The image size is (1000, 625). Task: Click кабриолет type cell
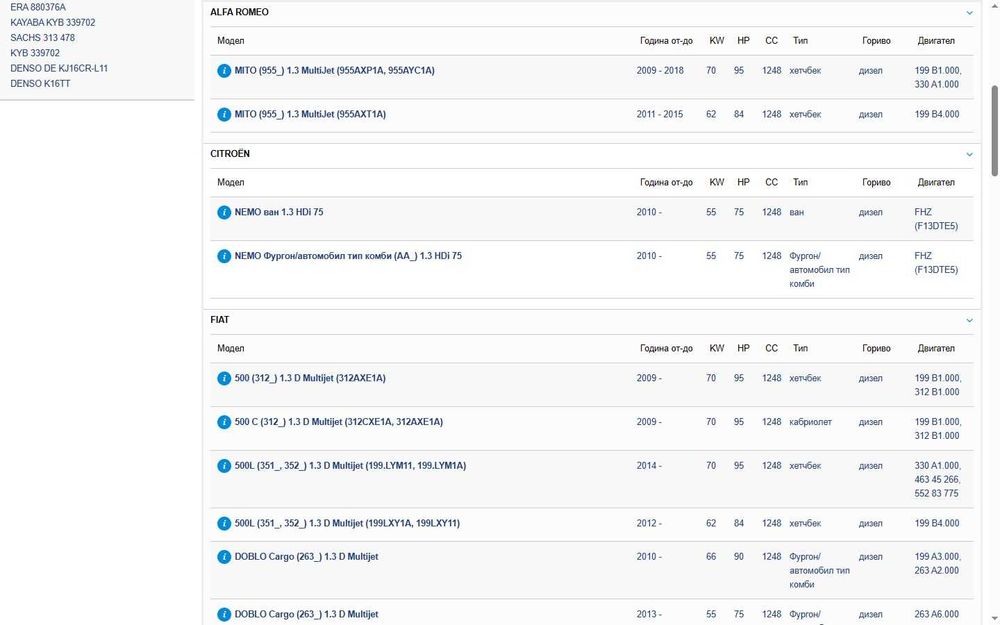pyautogui.click(x=811, y=422)
